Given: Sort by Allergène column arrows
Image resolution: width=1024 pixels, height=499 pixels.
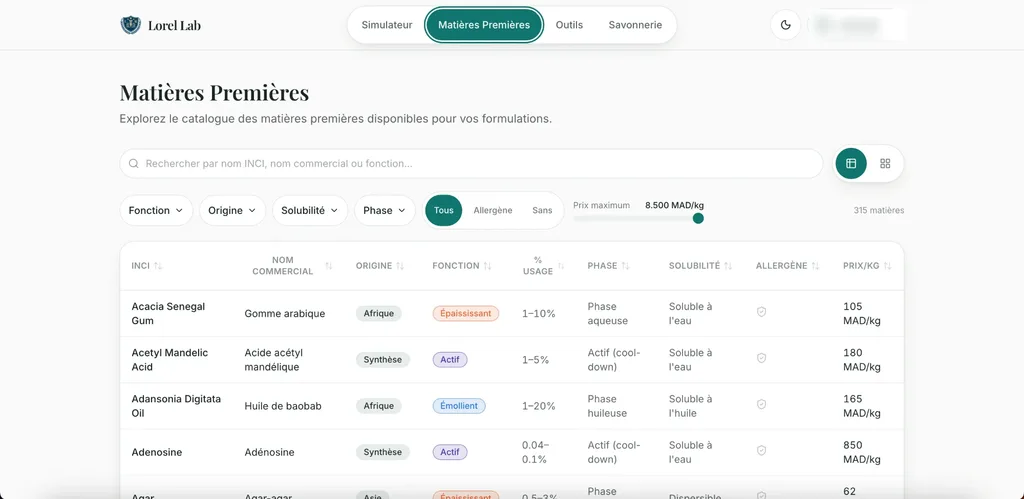Looking at the screenshot, I should pos(815,266).
